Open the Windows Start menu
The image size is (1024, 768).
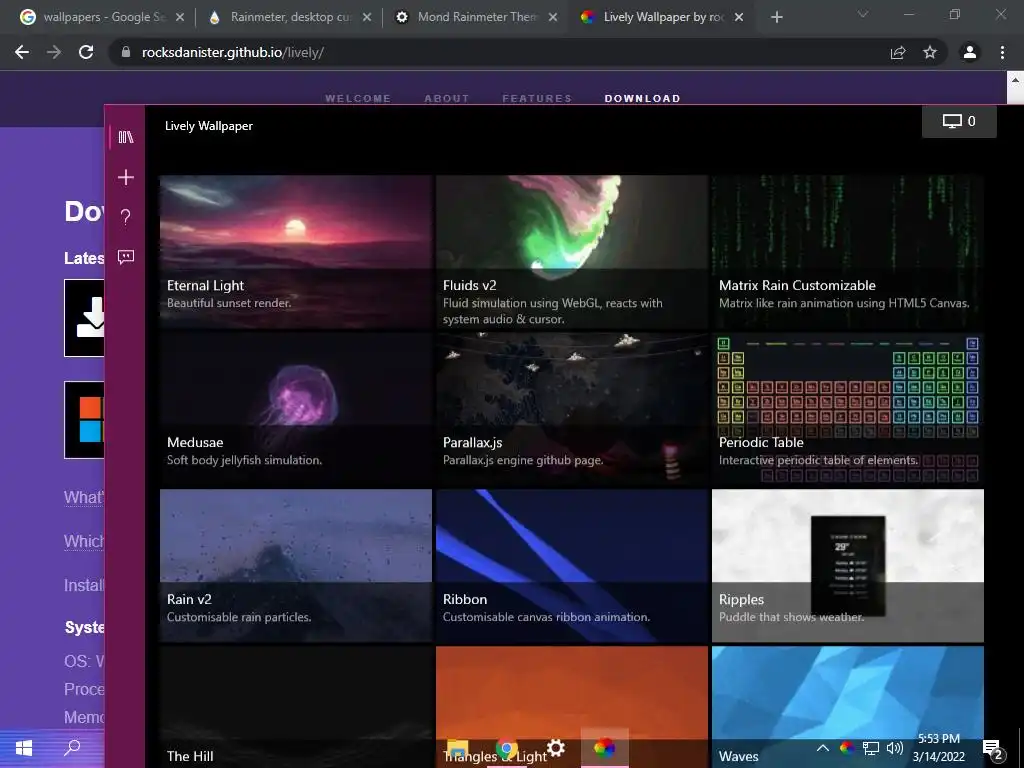tap(24, 748)
